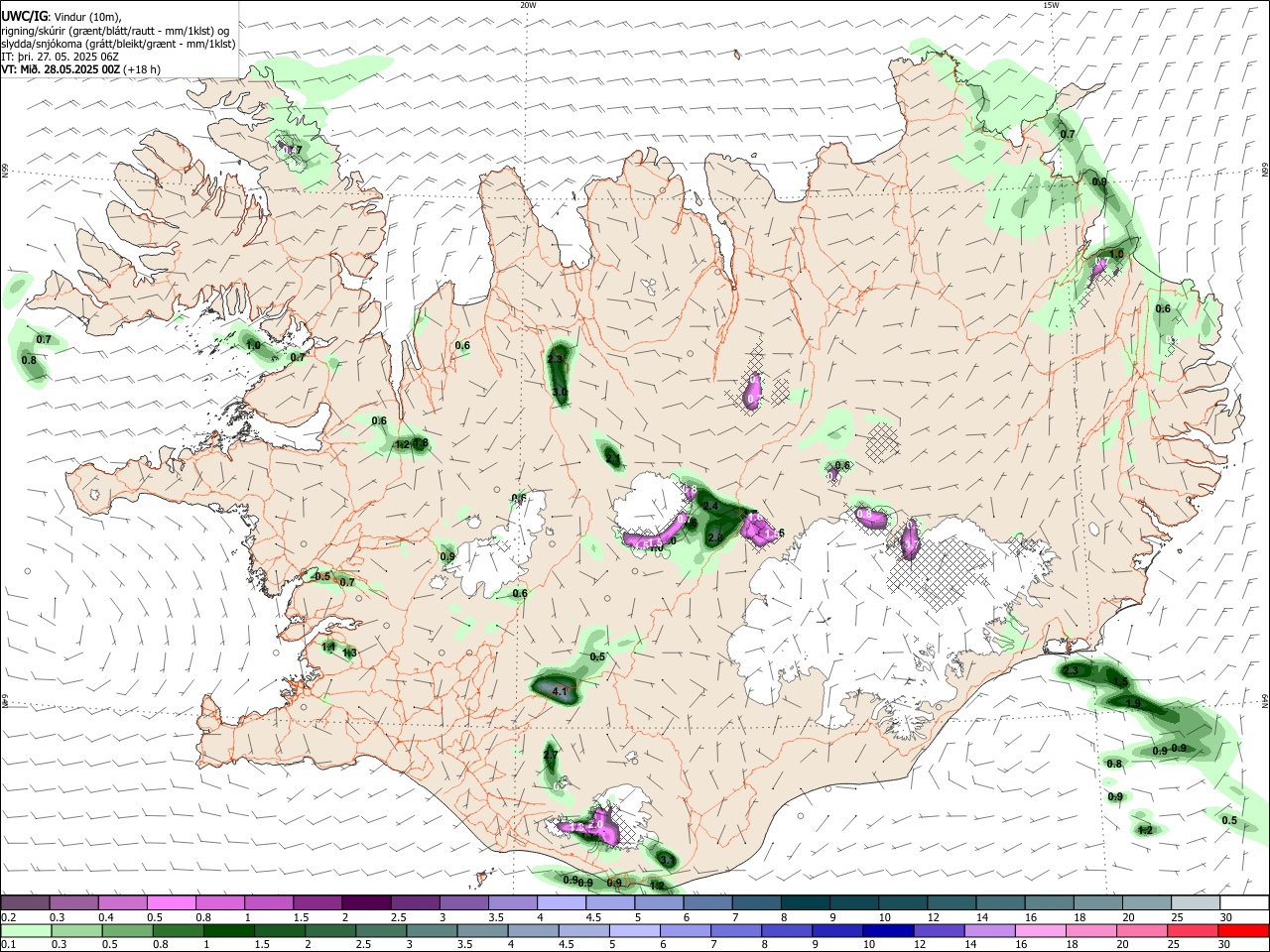Click the '2.8' precipitation value on the map

(x=715, y=536)
